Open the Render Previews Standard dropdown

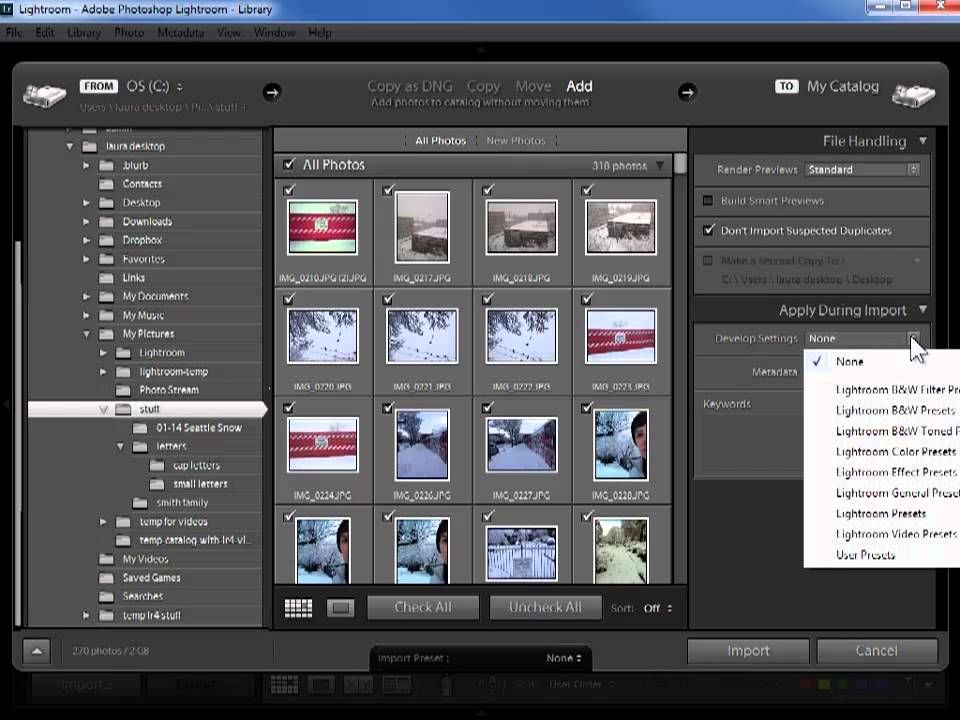pyautogui.click(x=862, y=170)
